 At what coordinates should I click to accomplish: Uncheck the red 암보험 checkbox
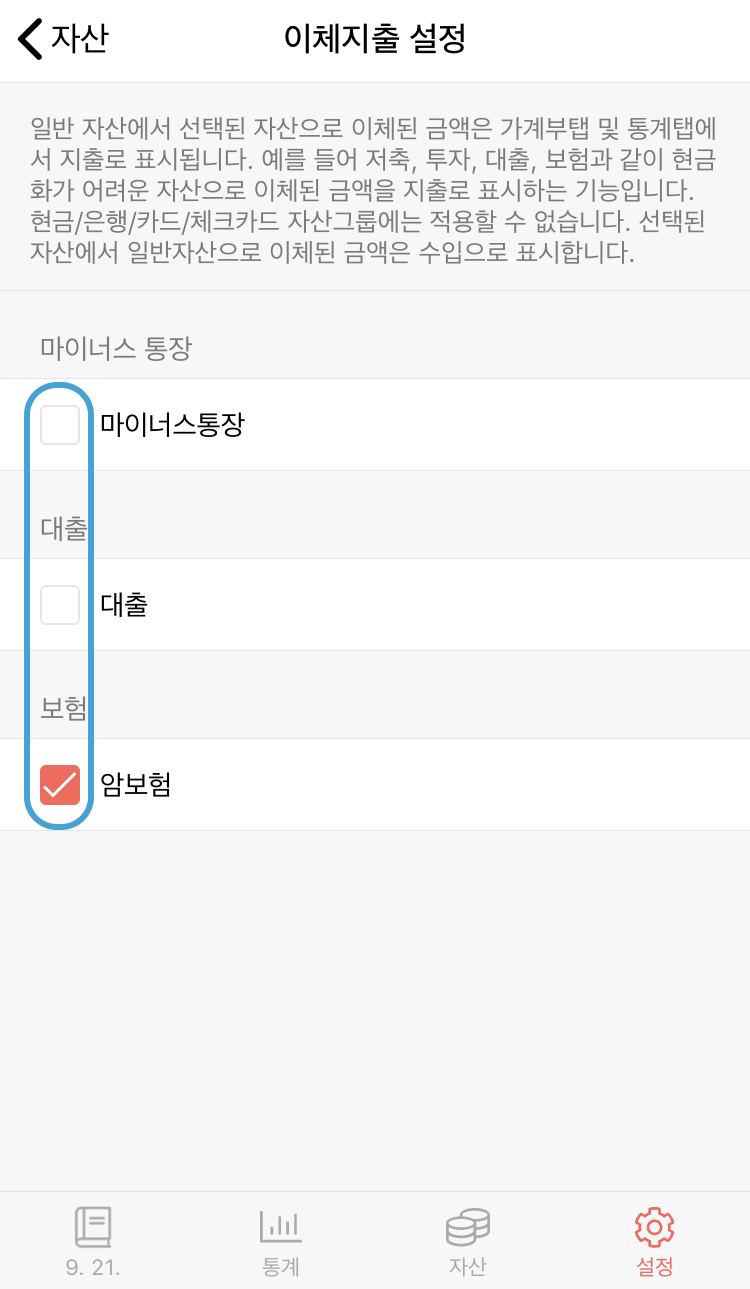point(60,785)
